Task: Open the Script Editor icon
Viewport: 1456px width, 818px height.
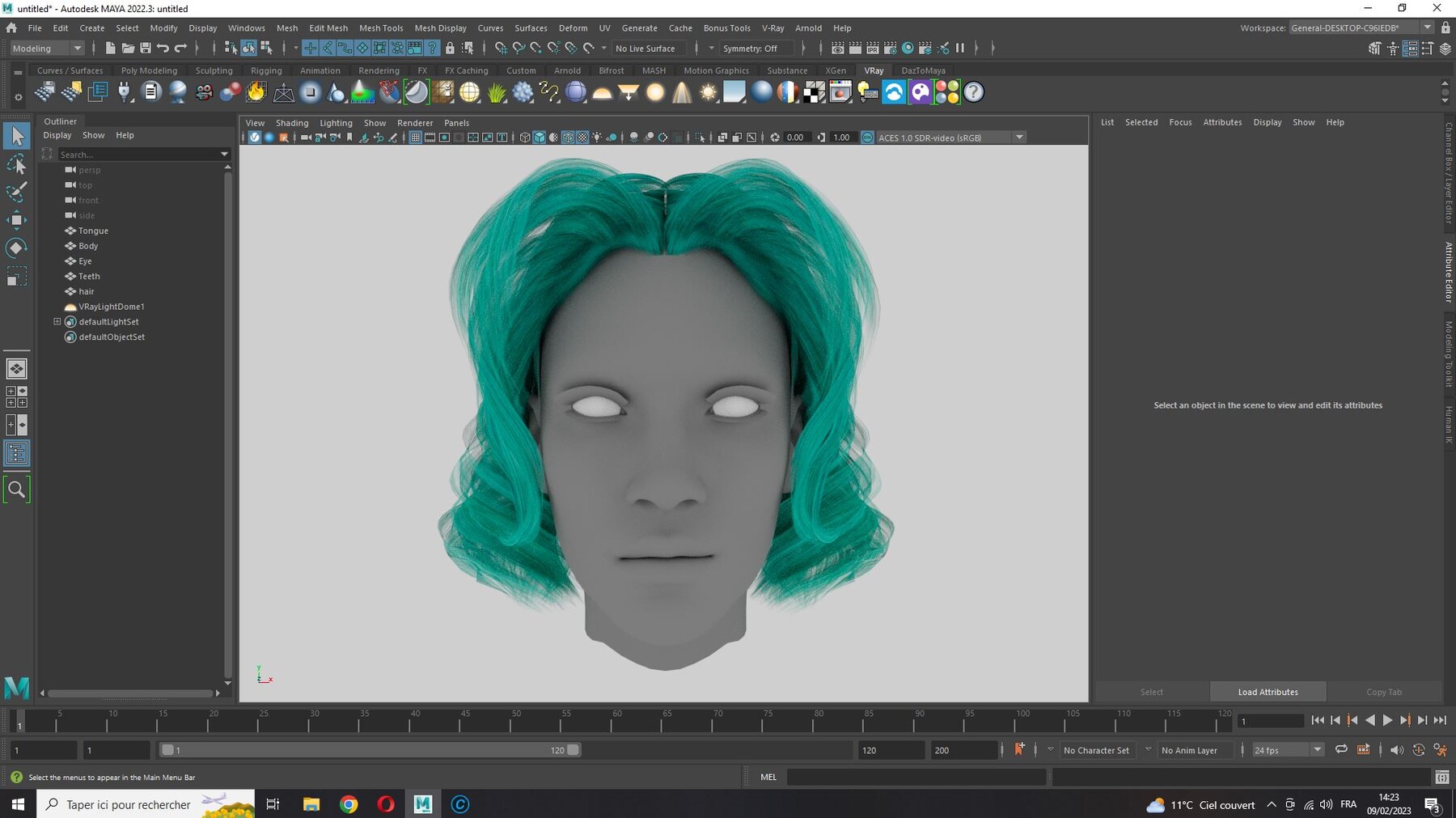Action: tap(1441, 778)
